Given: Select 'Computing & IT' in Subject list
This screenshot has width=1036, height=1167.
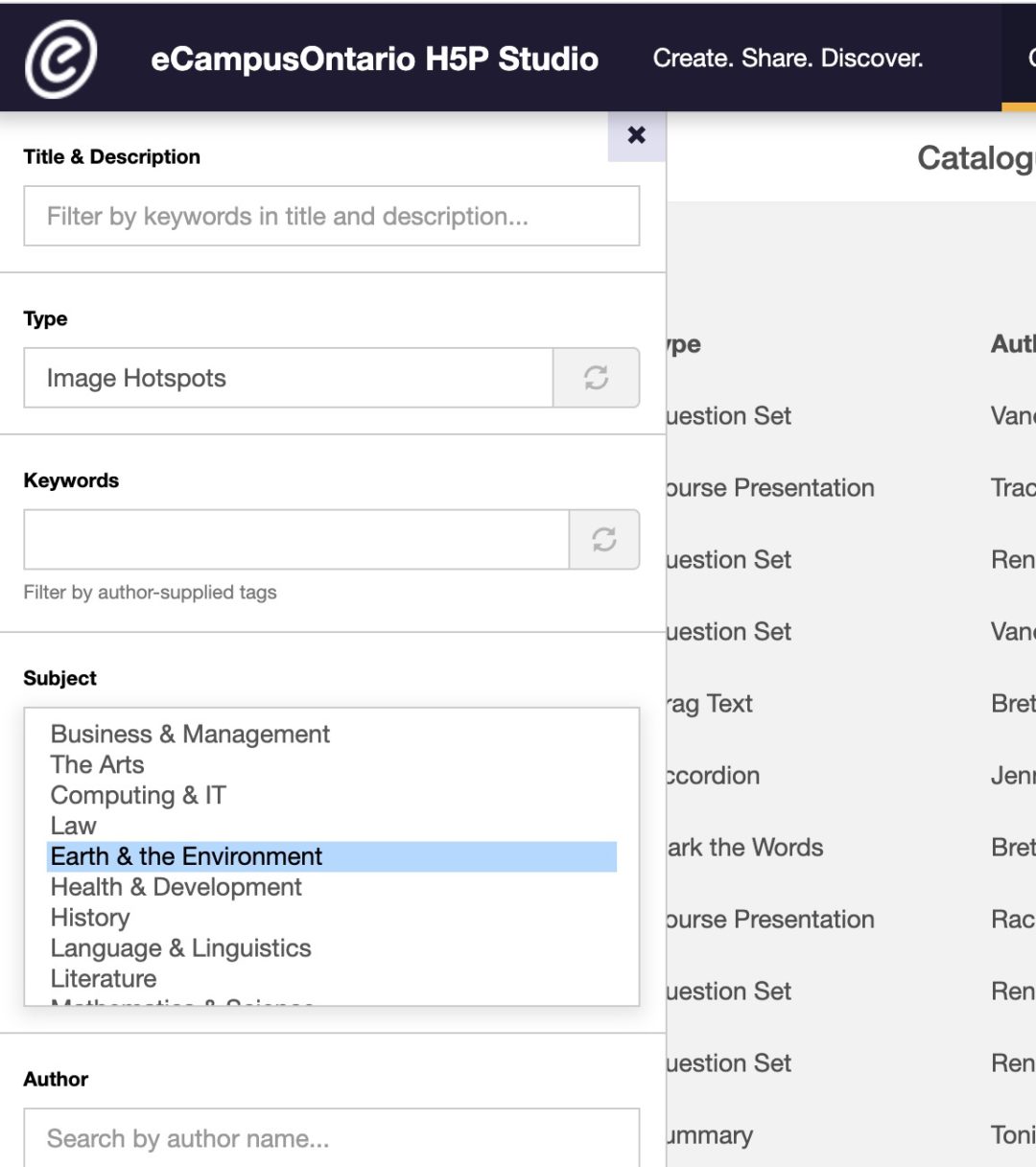Looking at the screenshot, I should [x=136, y=796].
